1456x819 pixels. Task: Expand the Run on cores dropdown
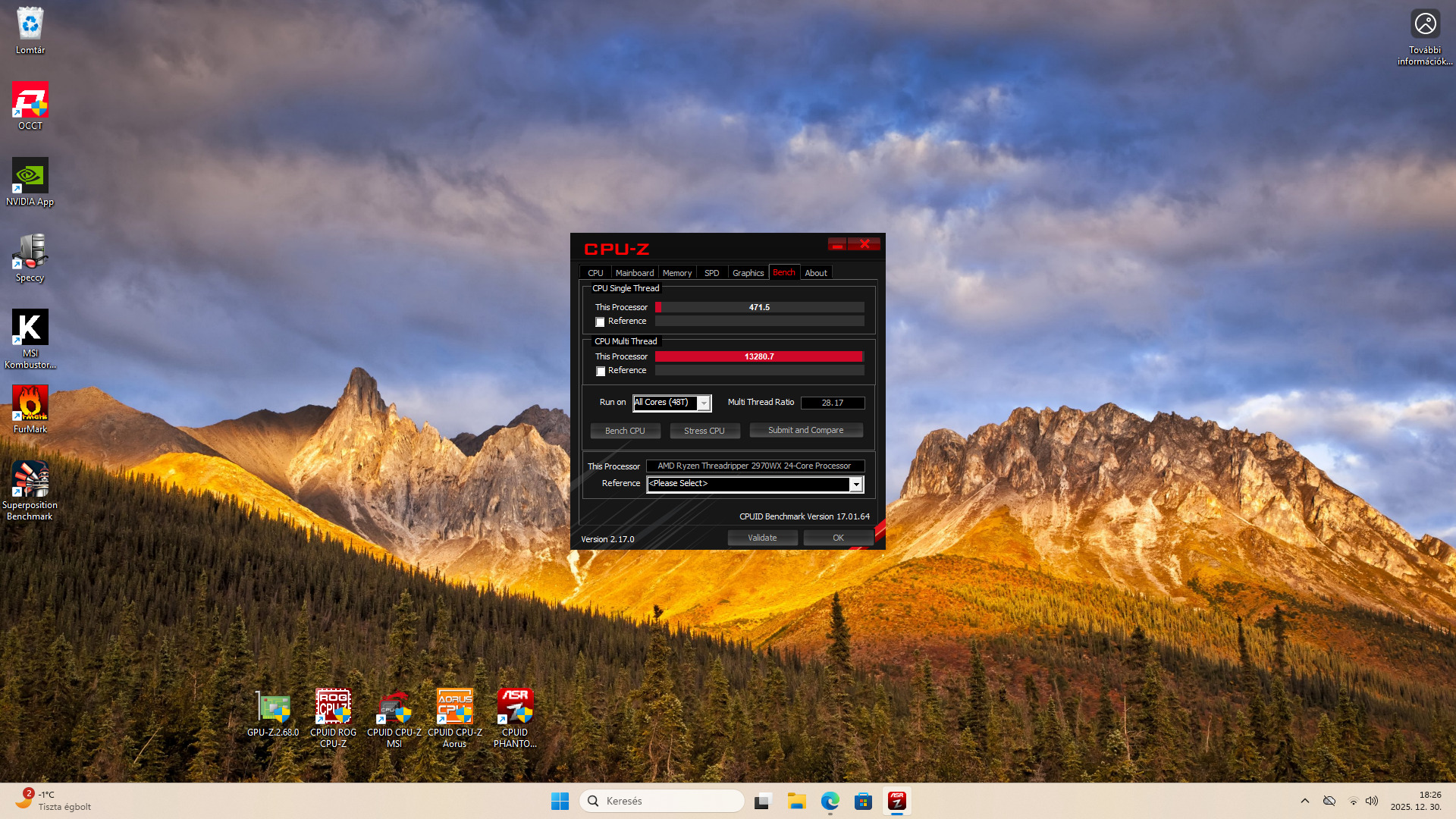[704, 403]
